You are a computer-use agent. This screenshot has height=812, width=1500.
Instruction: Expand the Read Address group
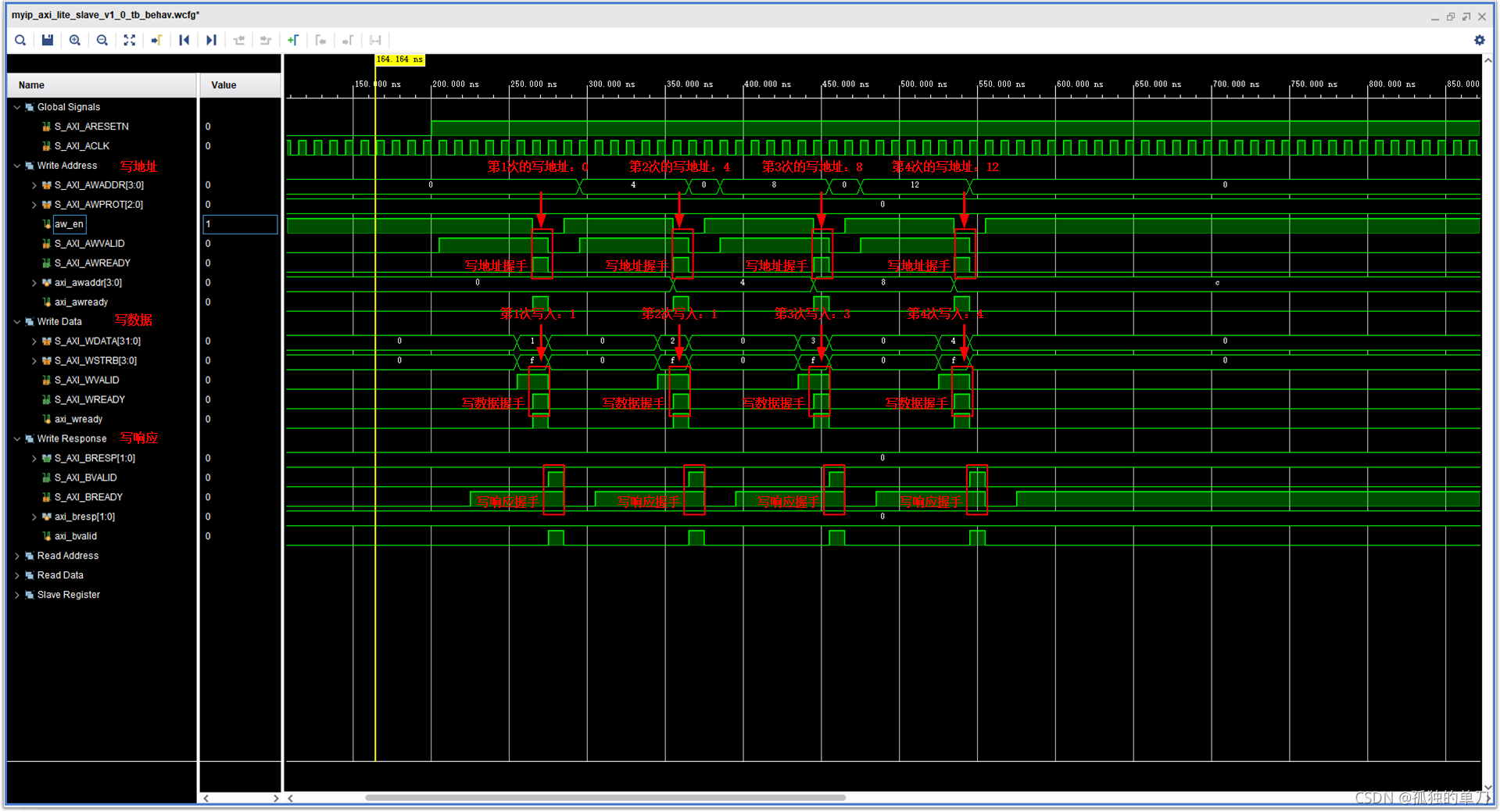coord(17,556)
